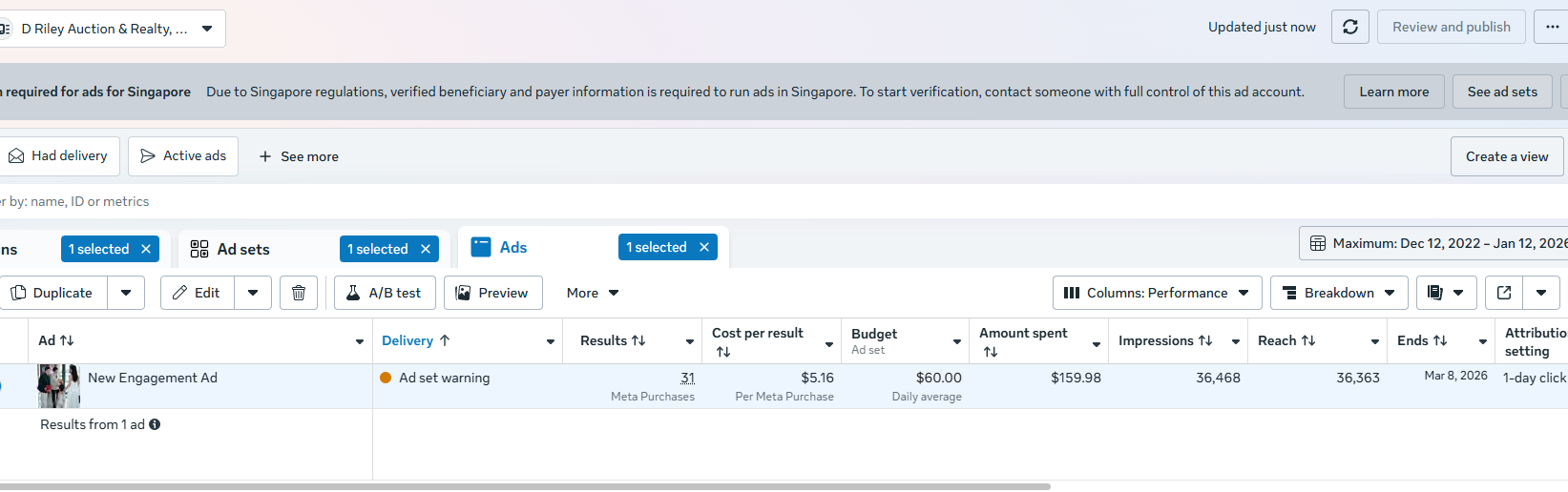Image resolution: width=1568 pixels, height=492 pixels.
Task: Open the Columns: Performance dropdown
Action: tap(1157, 293)
